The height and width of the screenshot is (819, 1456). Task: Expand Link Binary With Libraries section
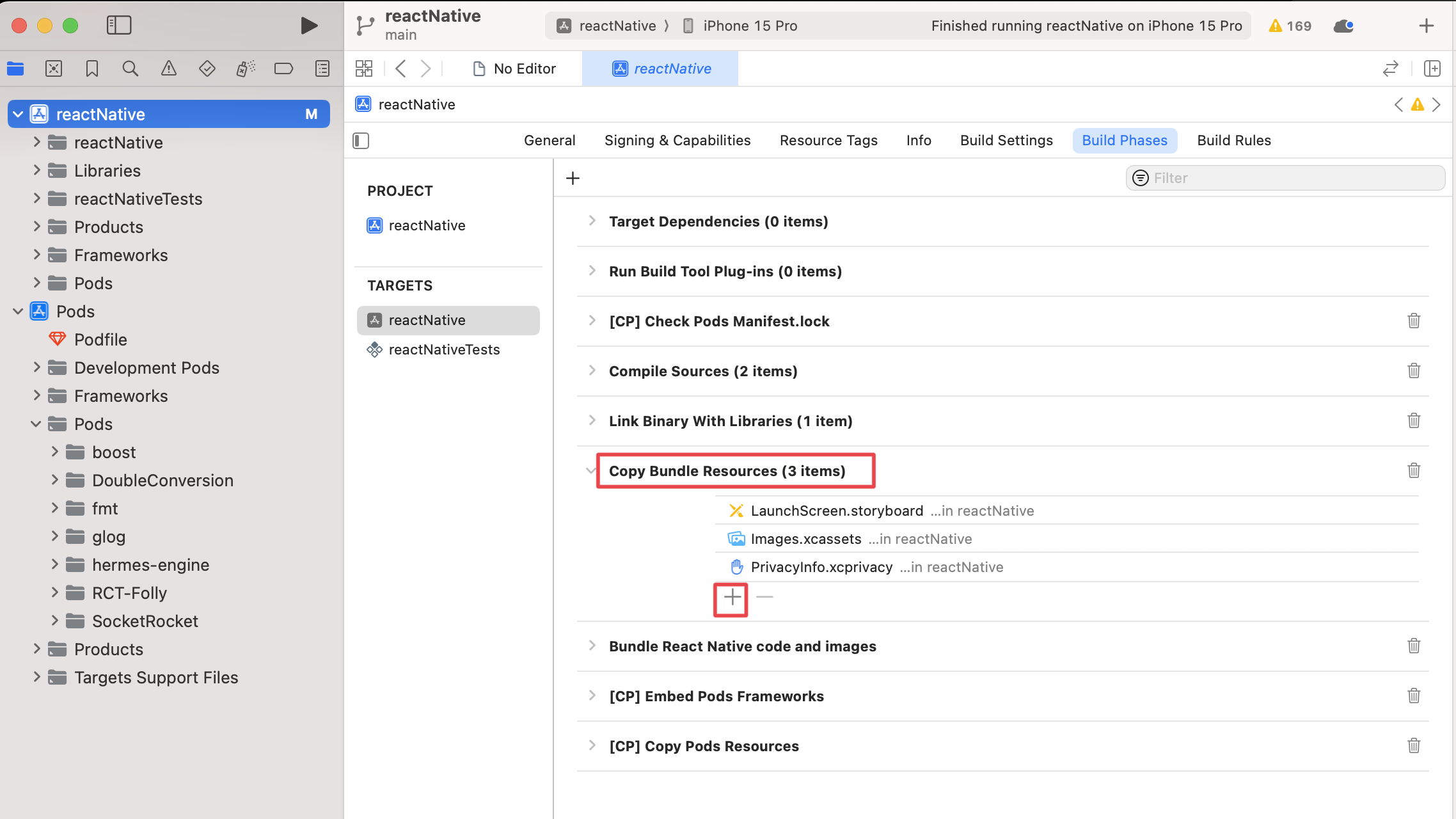pyautogui.click(x=592, y=420)
